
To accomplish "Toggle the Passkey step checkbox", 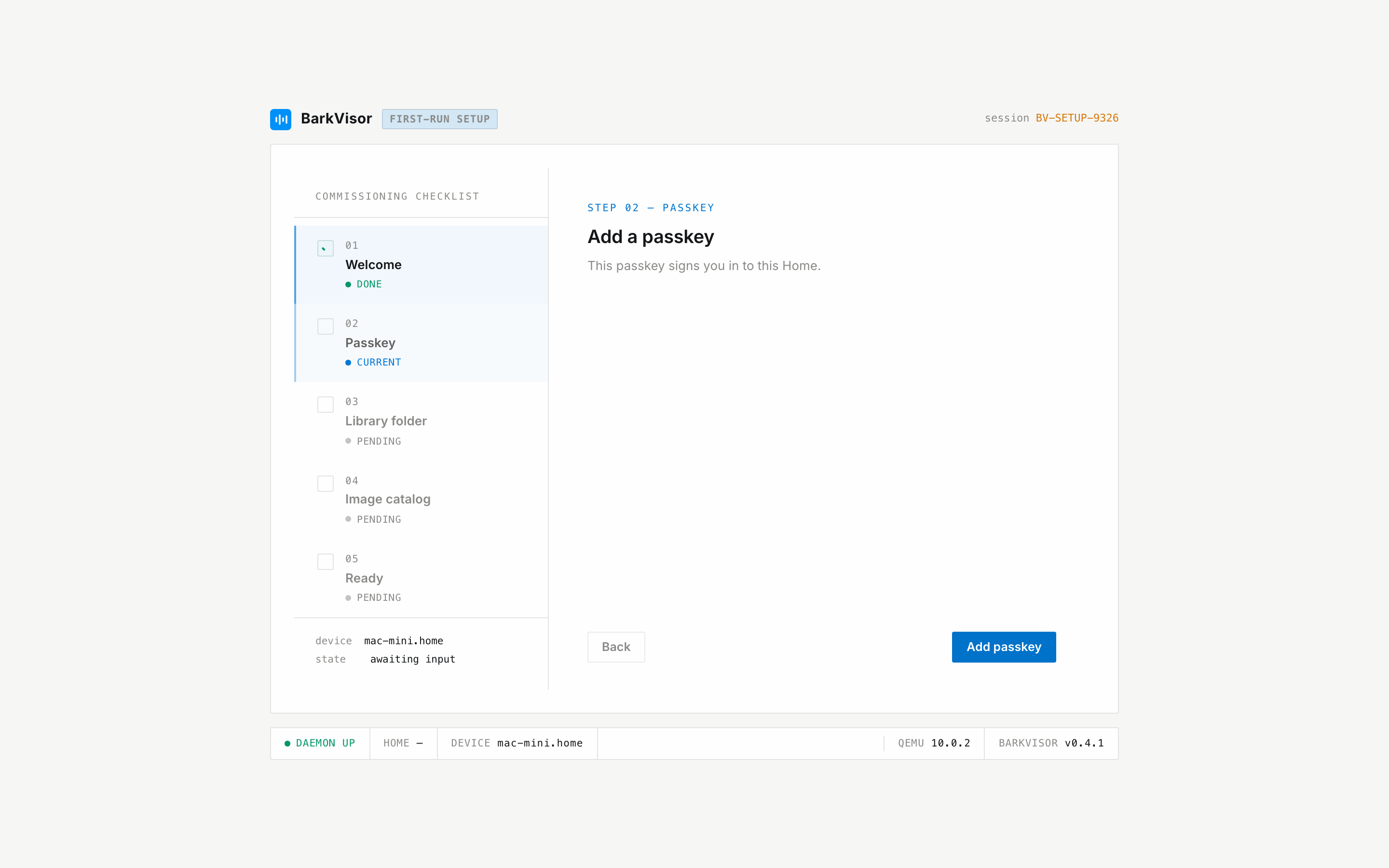I will (x=326, y=326).
